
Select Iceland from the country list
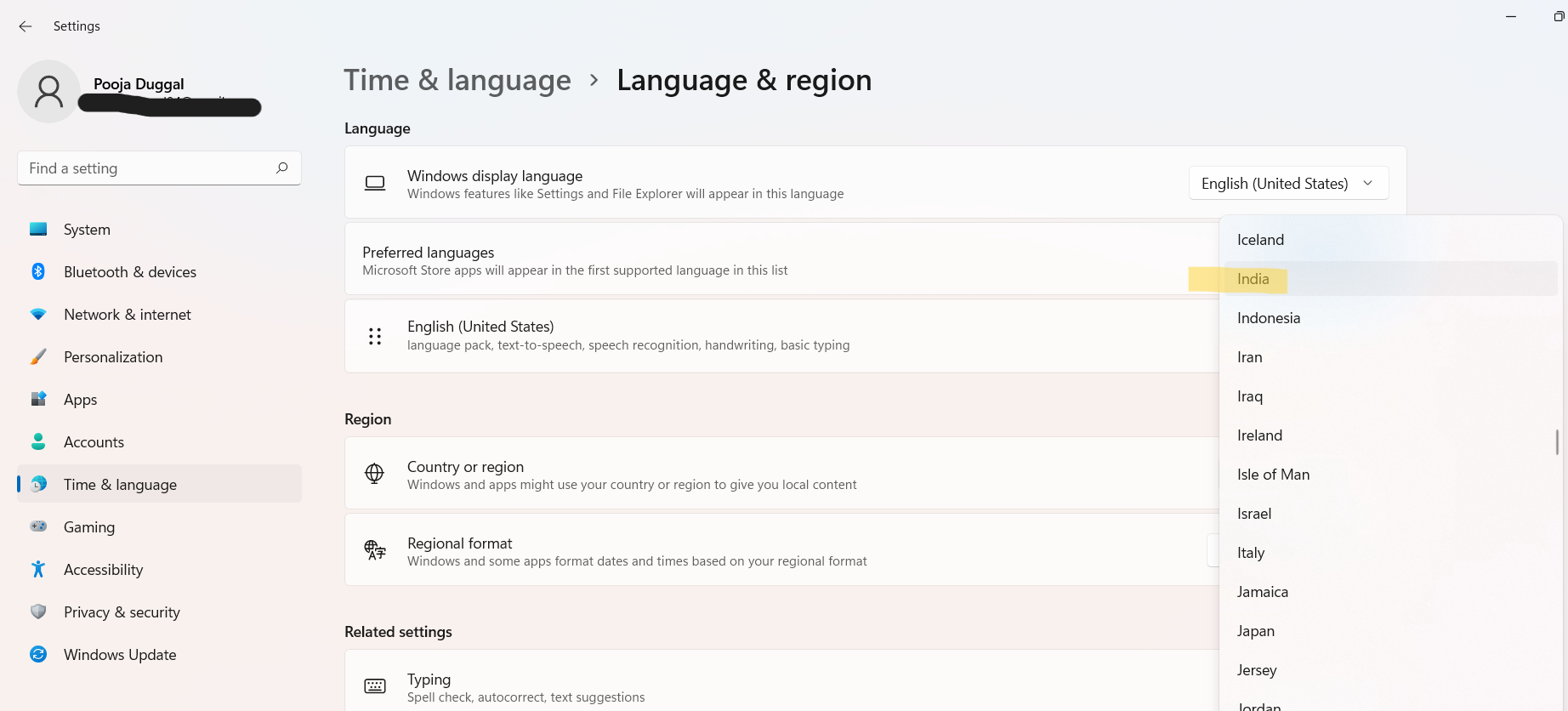point(1390,239)
